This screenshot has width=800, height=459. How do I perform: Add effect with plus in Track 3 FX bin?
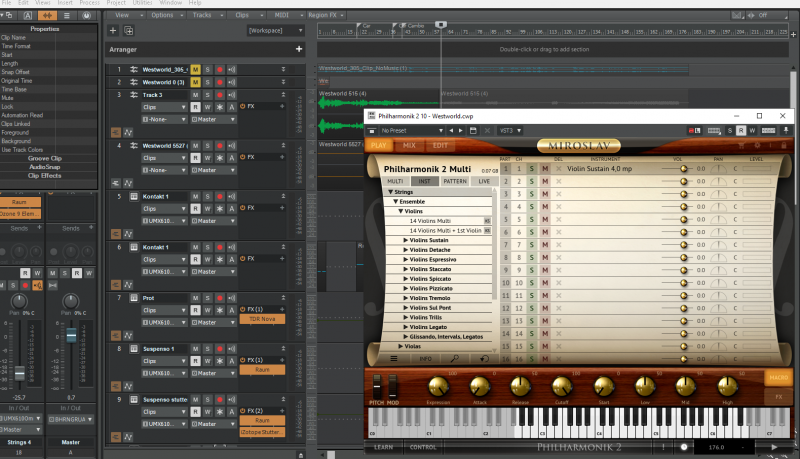(282, 106)
